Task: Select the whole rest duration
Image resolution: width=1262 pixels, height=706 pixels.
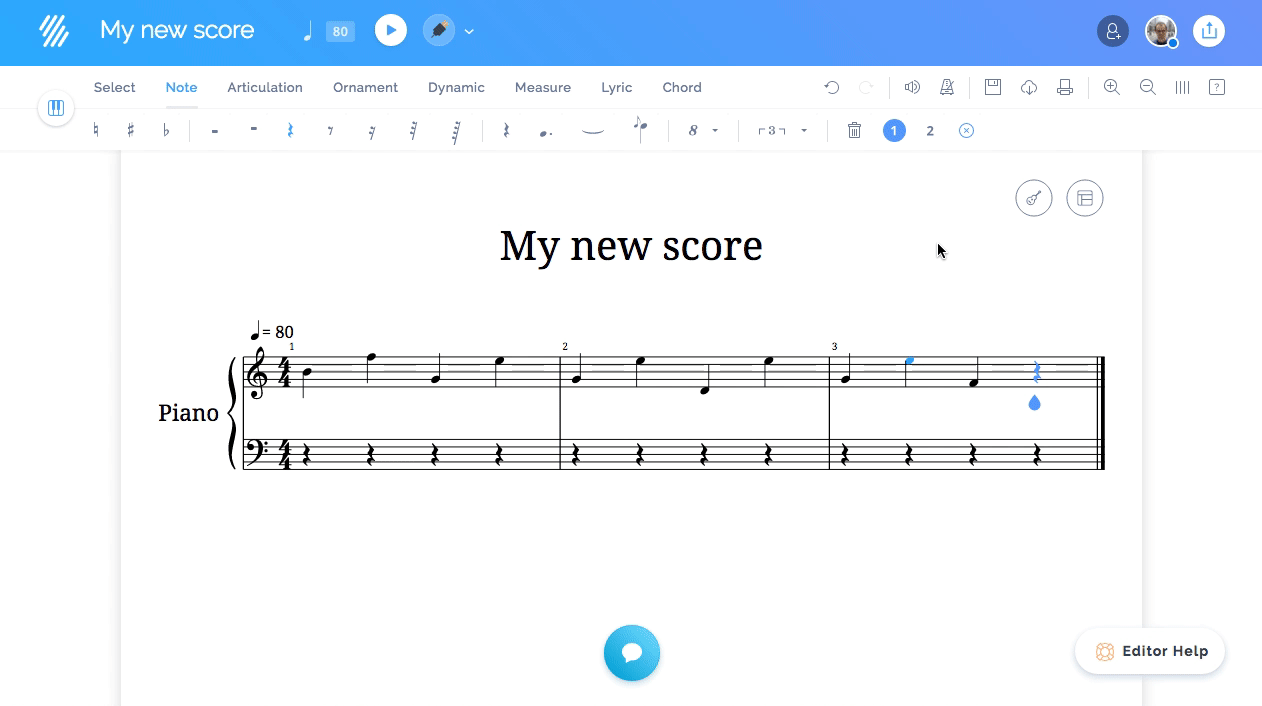Action: coord(215,130)
